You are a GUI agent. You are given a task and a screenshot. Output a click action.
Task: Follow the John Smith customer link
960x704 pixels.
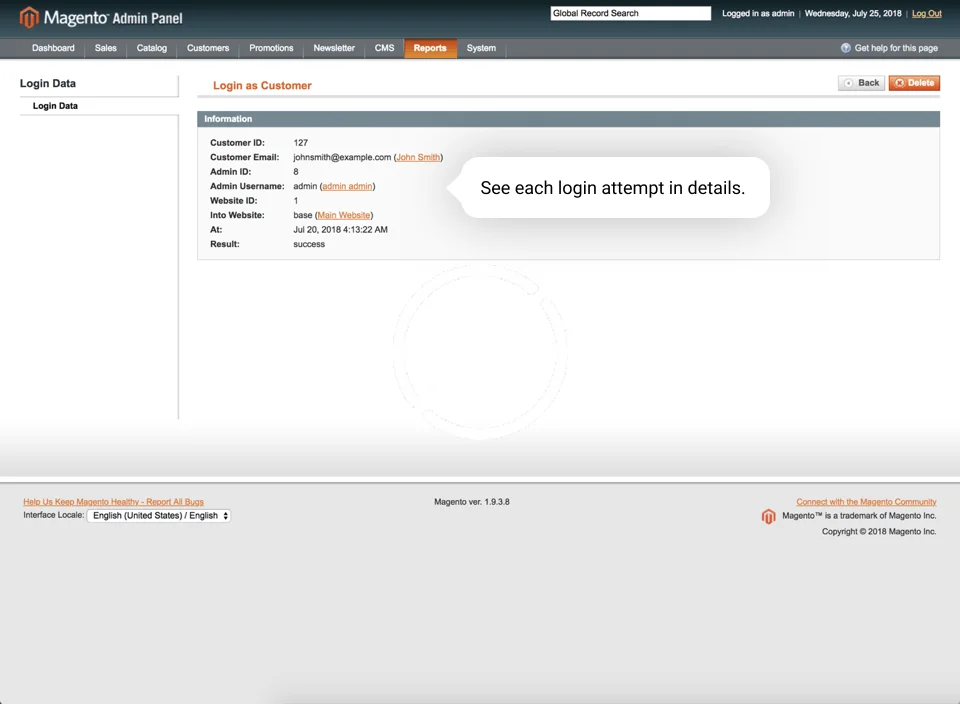point(418,157)
